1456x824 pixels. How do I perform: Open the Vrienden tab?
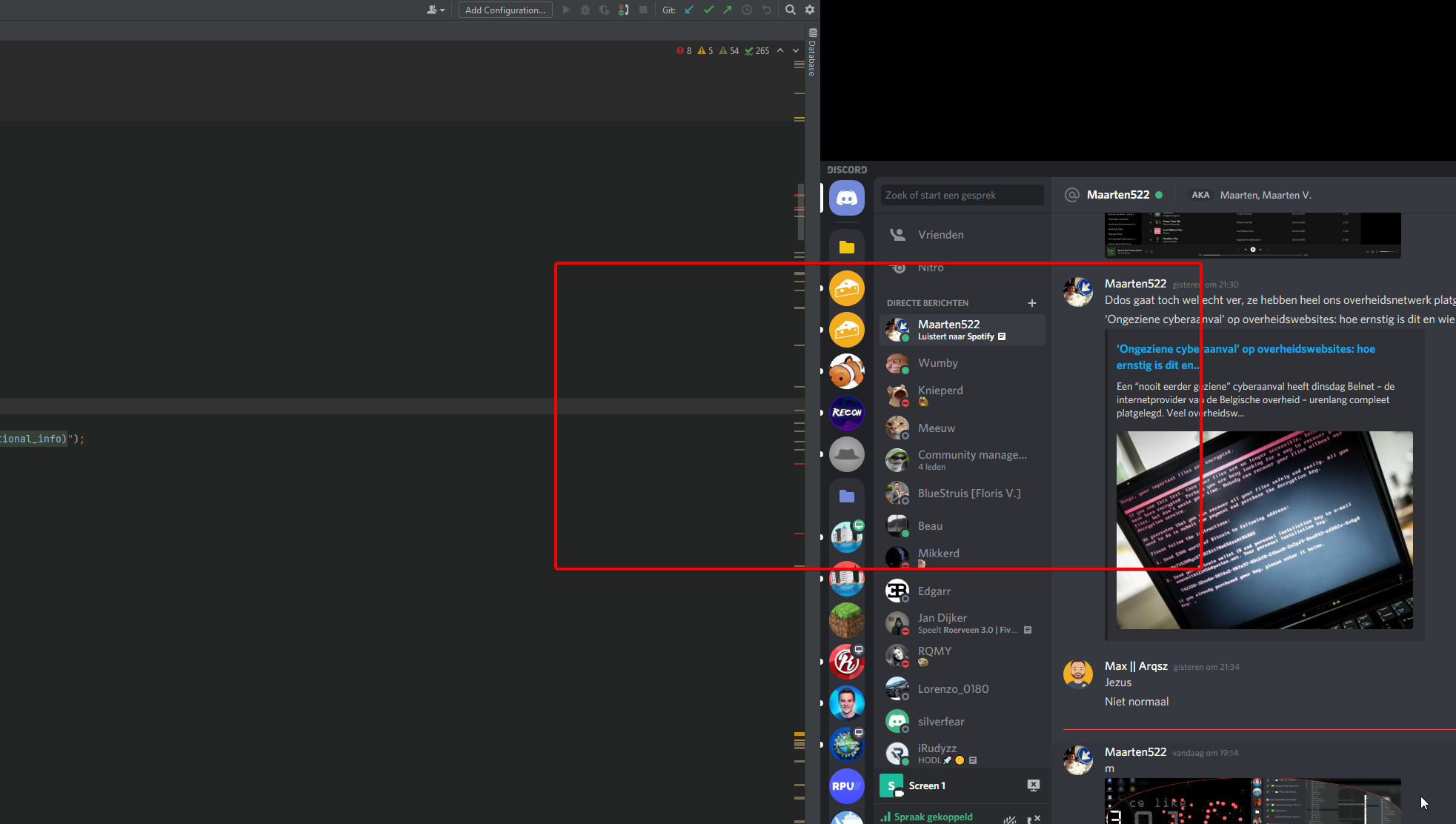click(x=940, y=235)
